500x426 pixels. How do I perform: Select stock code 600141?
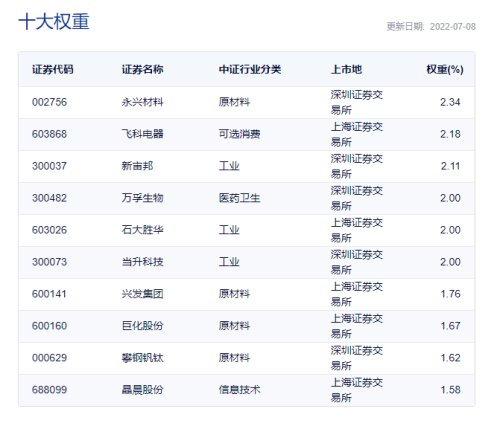coord(49,294)
